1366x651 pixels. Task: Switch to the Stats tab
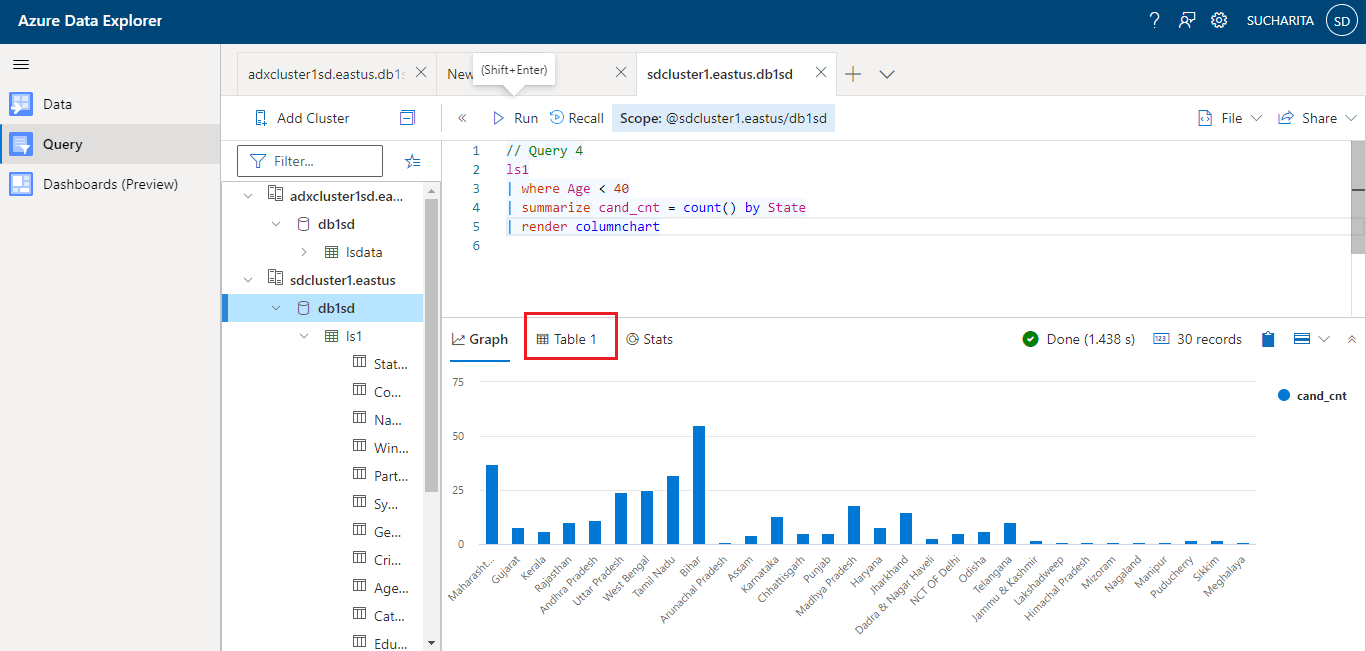point(649,339)
